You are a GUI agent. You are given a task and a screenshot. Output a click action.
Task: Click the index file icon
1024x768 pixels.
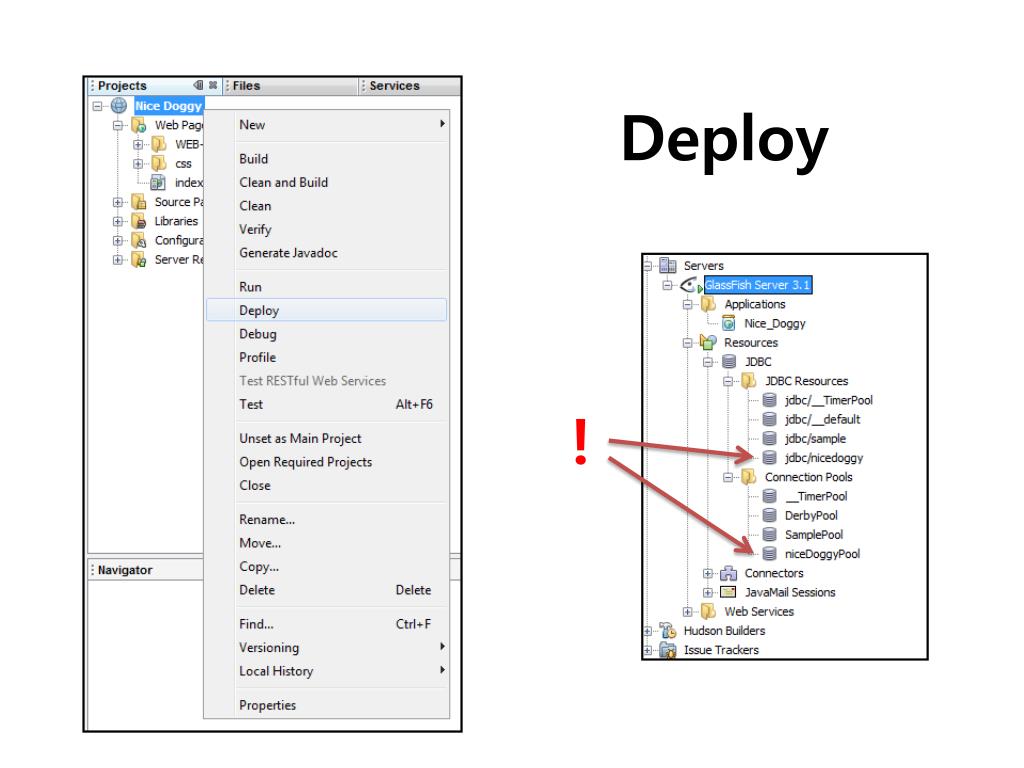click(x=158, y=182)
